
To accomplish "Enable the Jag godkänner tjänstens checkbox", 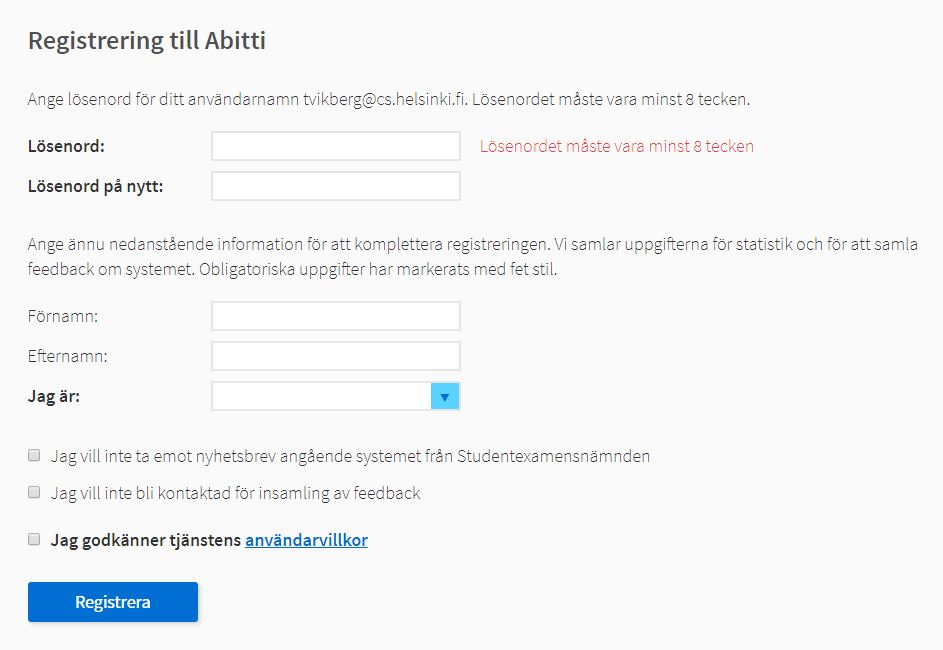I will point(34,539).
